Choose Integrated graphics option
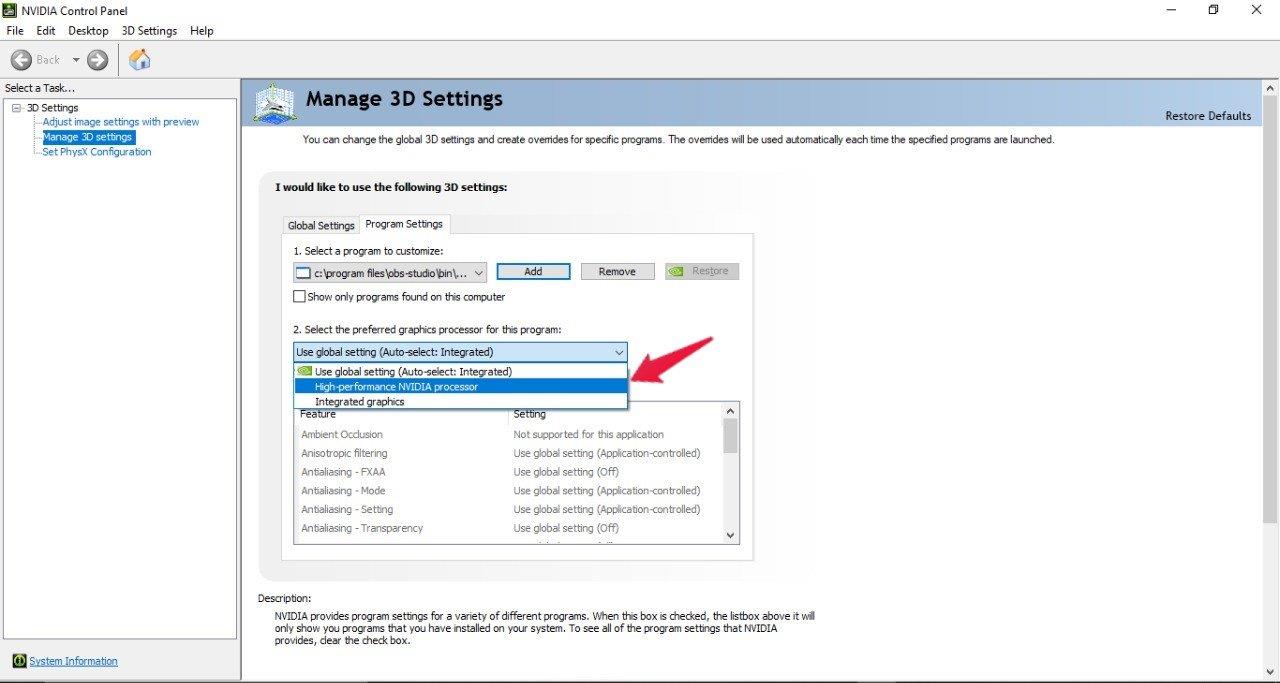 [359, 402]
